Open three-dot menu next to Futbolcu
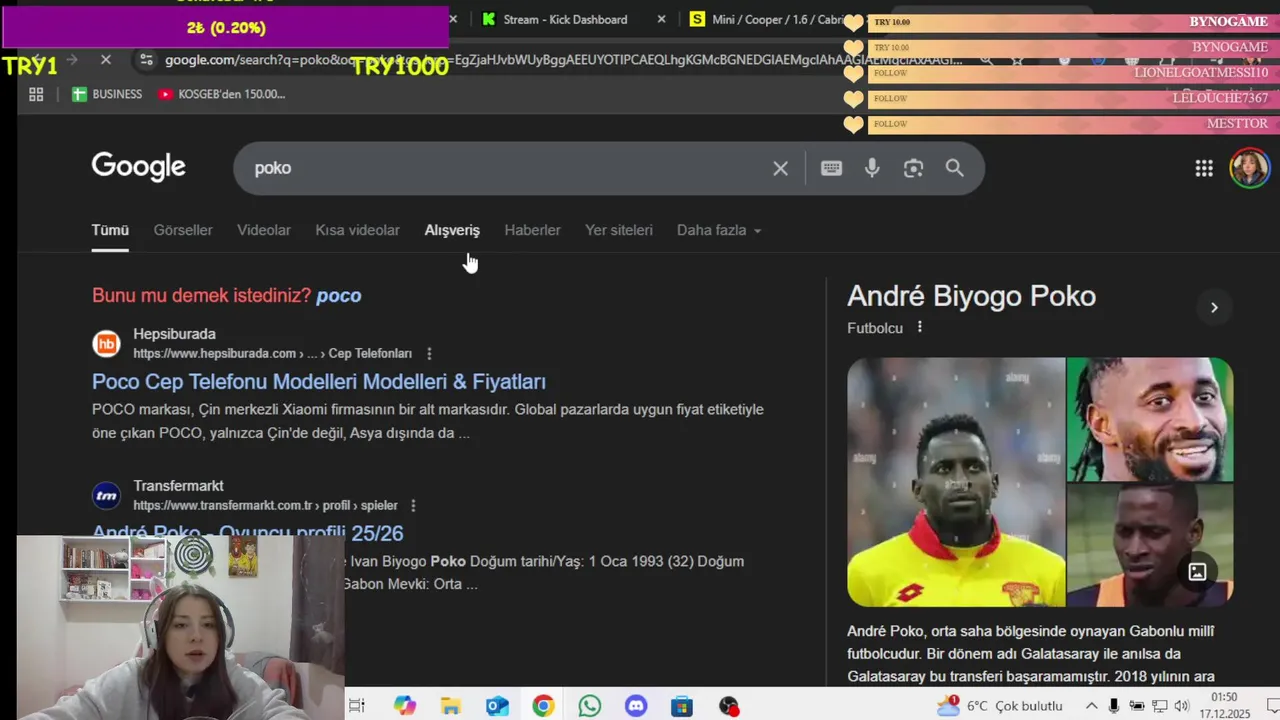The image size is (1280, 720). [x=920, y=327]
